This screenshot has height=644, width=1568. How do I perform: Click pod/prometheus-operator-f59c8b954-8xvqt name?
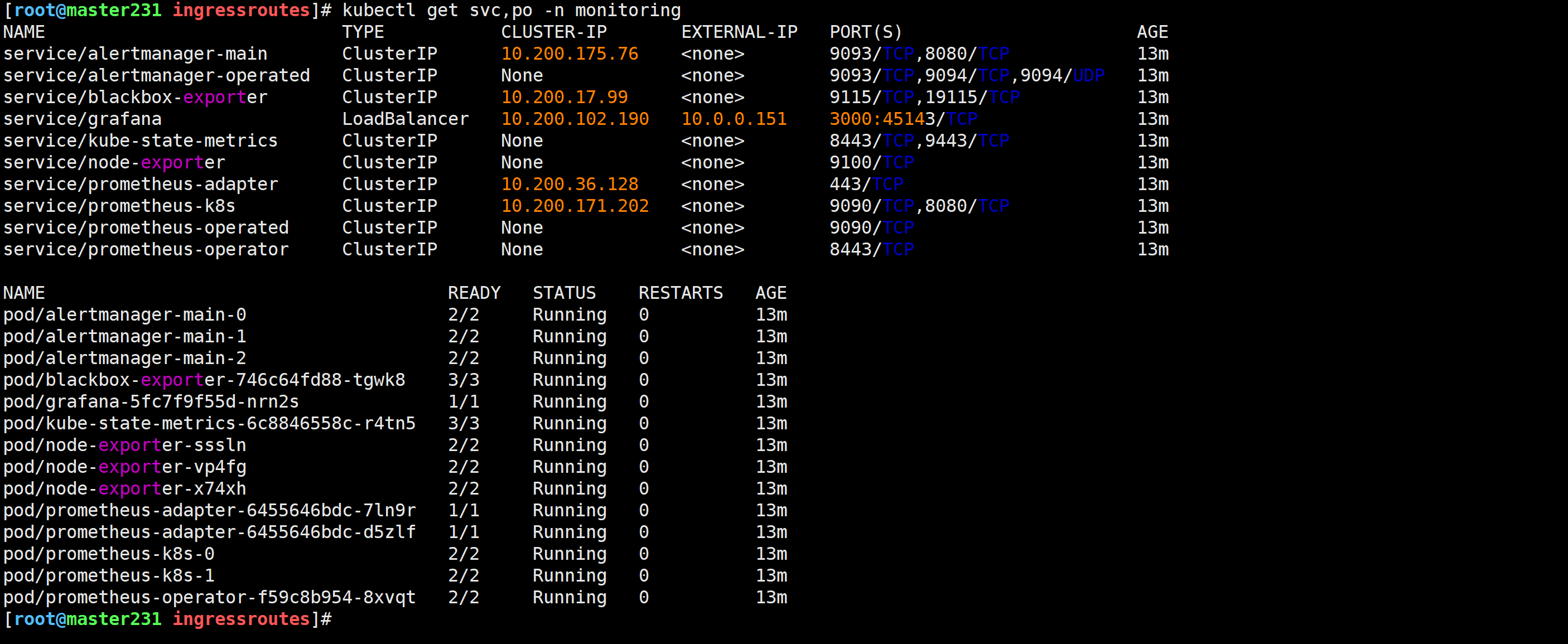(209, 597)
